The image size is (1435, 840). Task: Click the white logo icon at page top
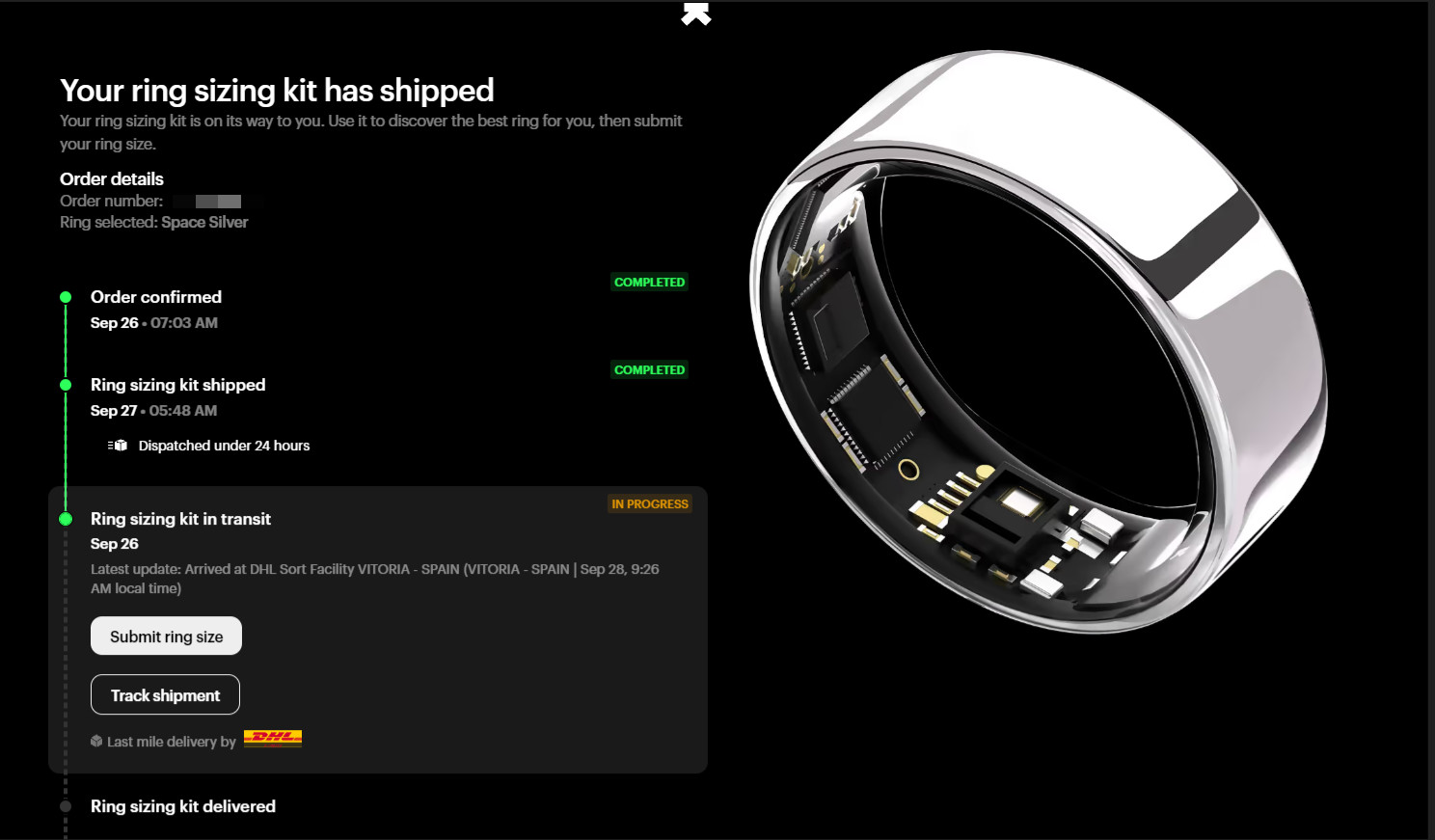[x=696, y=14]
